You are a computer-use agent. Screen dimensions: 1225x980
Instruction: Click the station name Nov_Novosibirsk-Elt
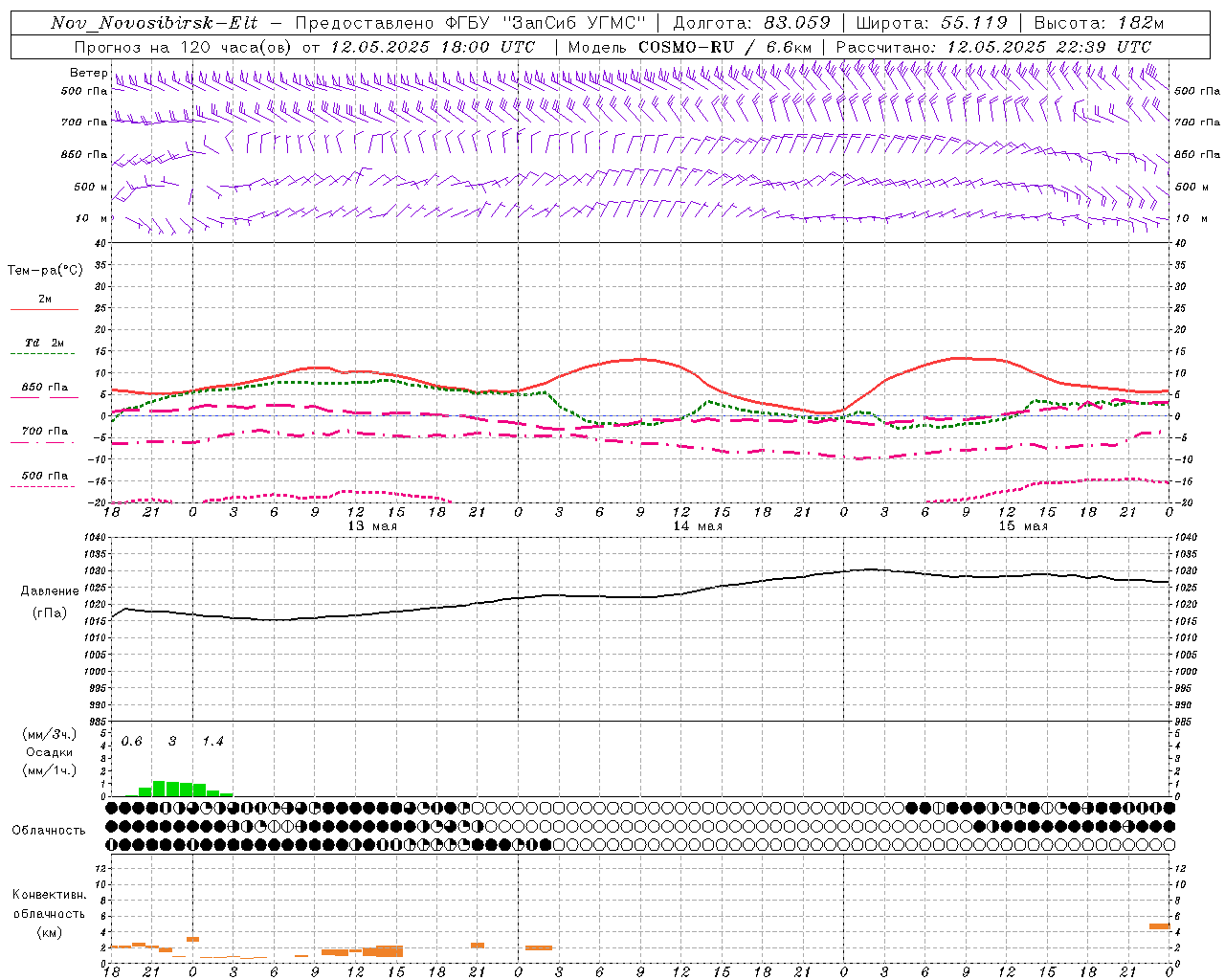[x=154, y=23]
